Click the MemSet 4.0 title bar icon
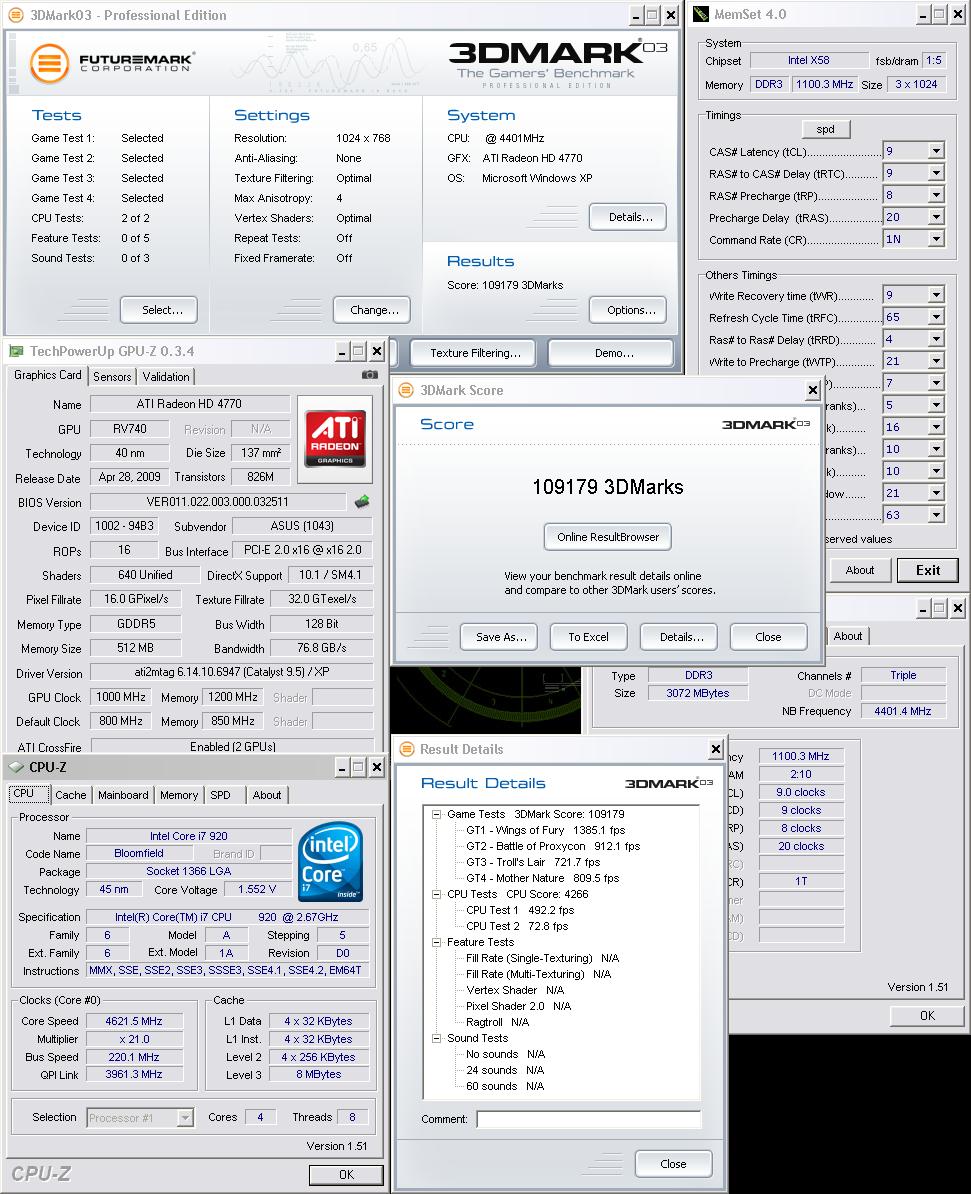Screen dimensions: 971x1194 click(x=700, y=14)
